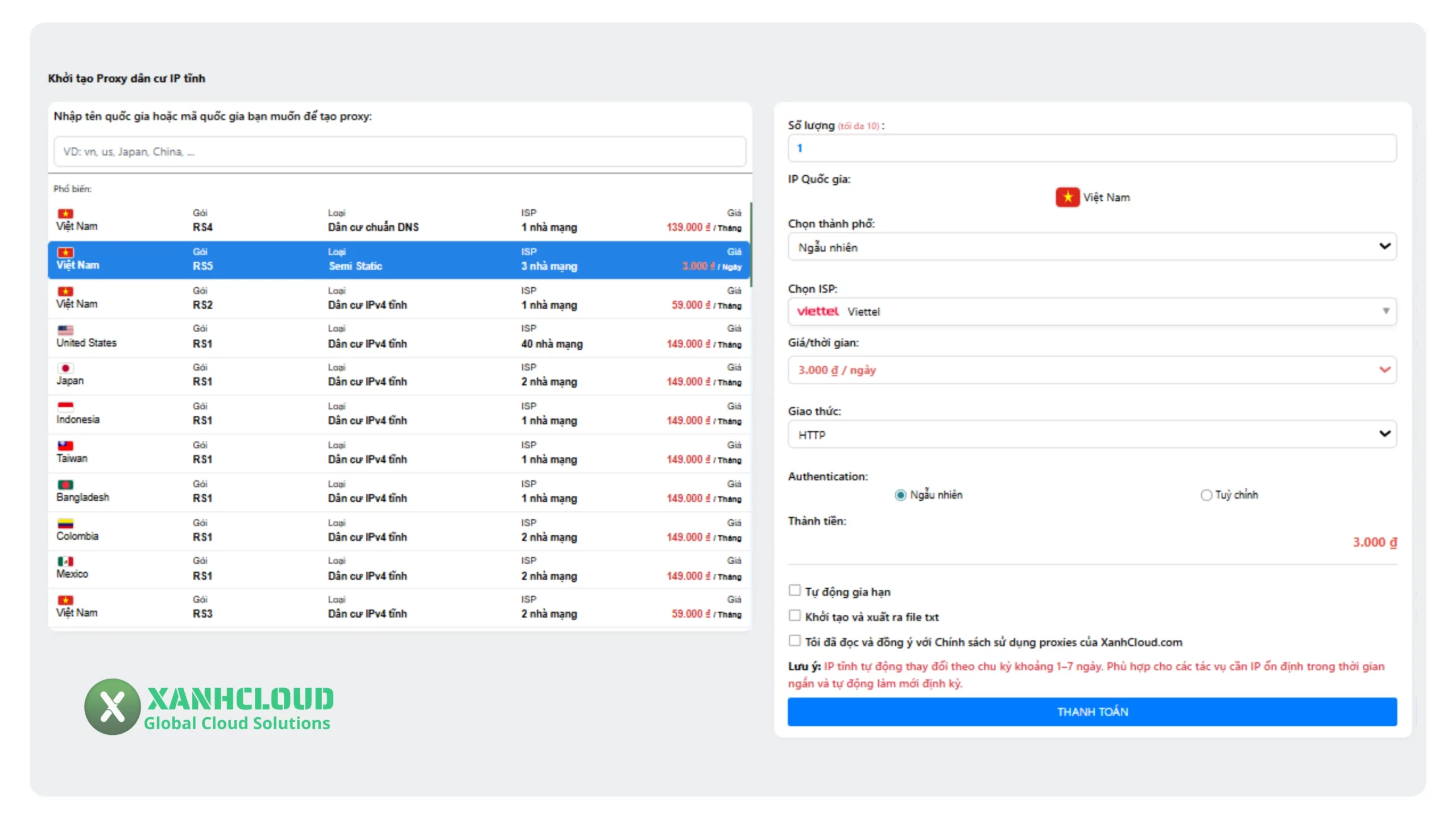
Task: Click the Colombia flag icon
Action: pos(64,523)
